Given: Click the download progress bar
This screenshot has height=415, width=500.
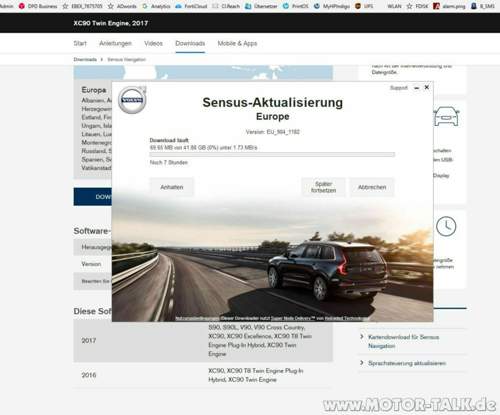Looking at the screenshot, I should (272, 154).
